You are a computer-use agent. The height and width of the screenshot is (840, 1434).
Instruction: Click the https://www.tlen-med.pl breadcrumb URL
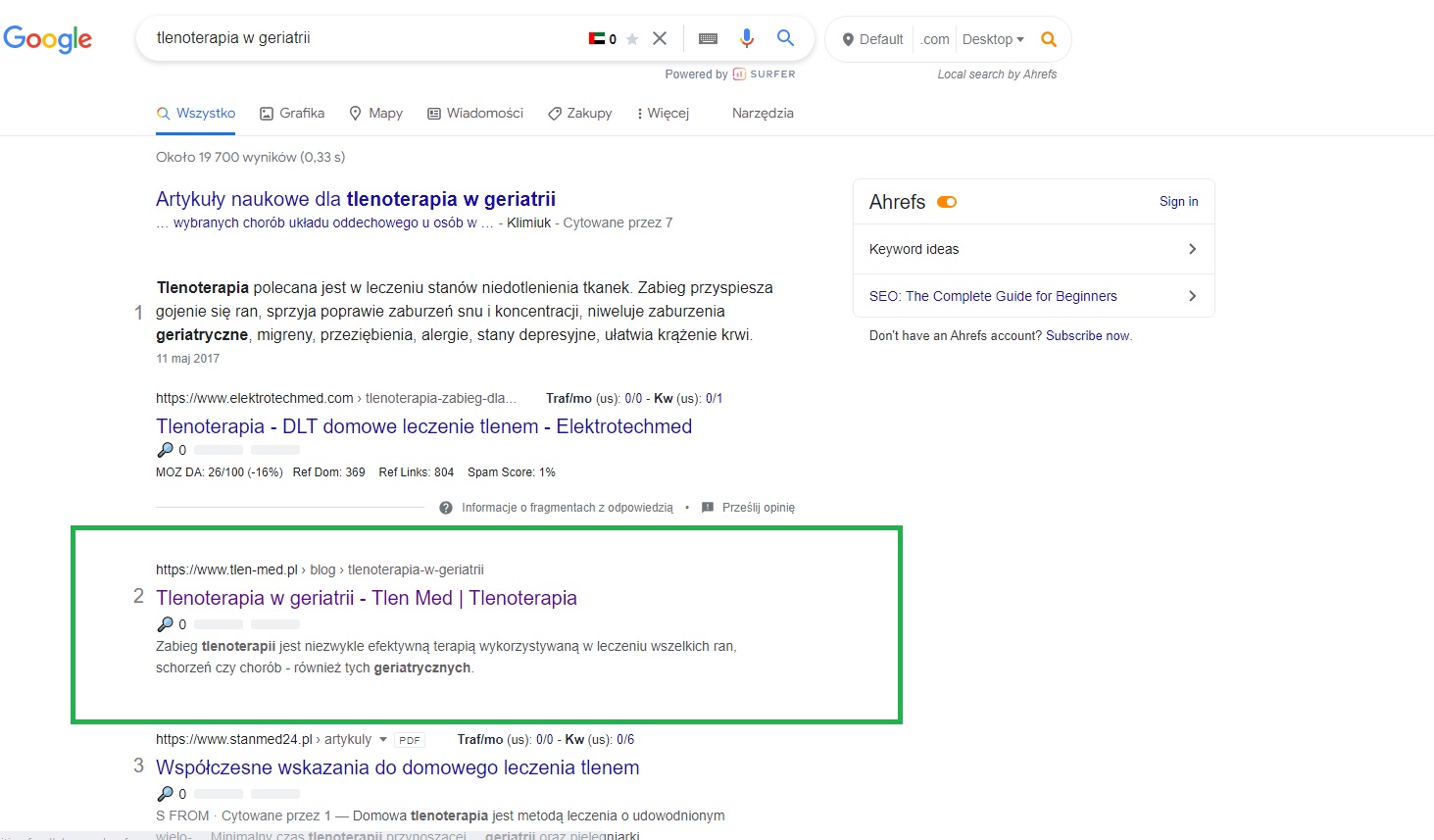coord(226,569)
